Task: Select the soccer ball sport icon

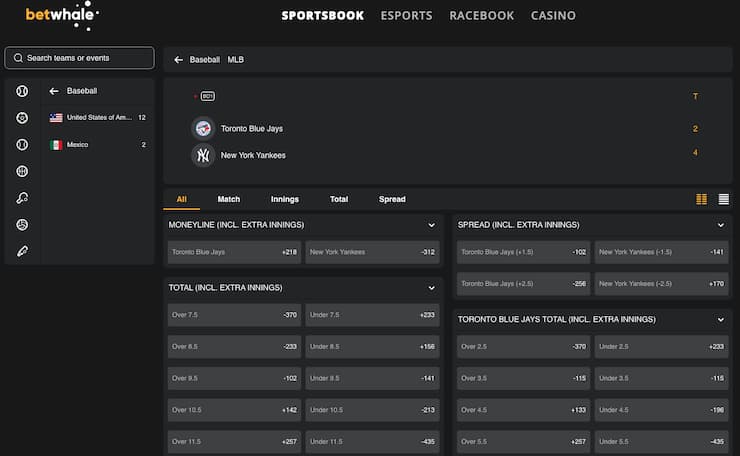Action: point(22,118)
